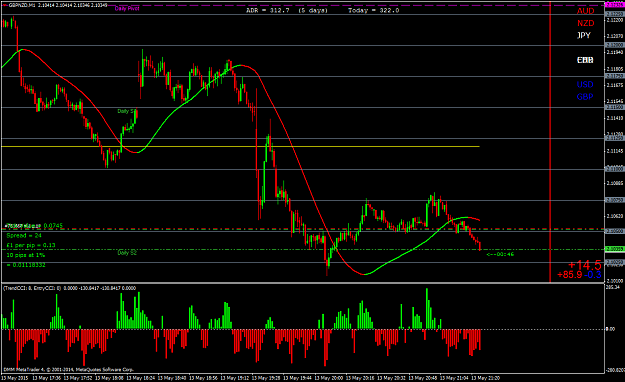Click the 13 May 18:24 time axis label

[140, 378]
